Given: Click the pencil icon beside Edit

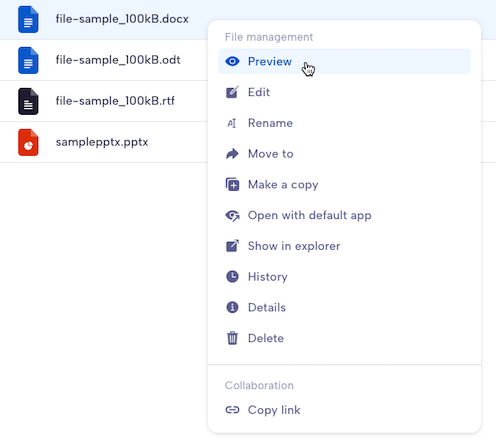Looking at the screenshot, I should (x=232, y=92).
